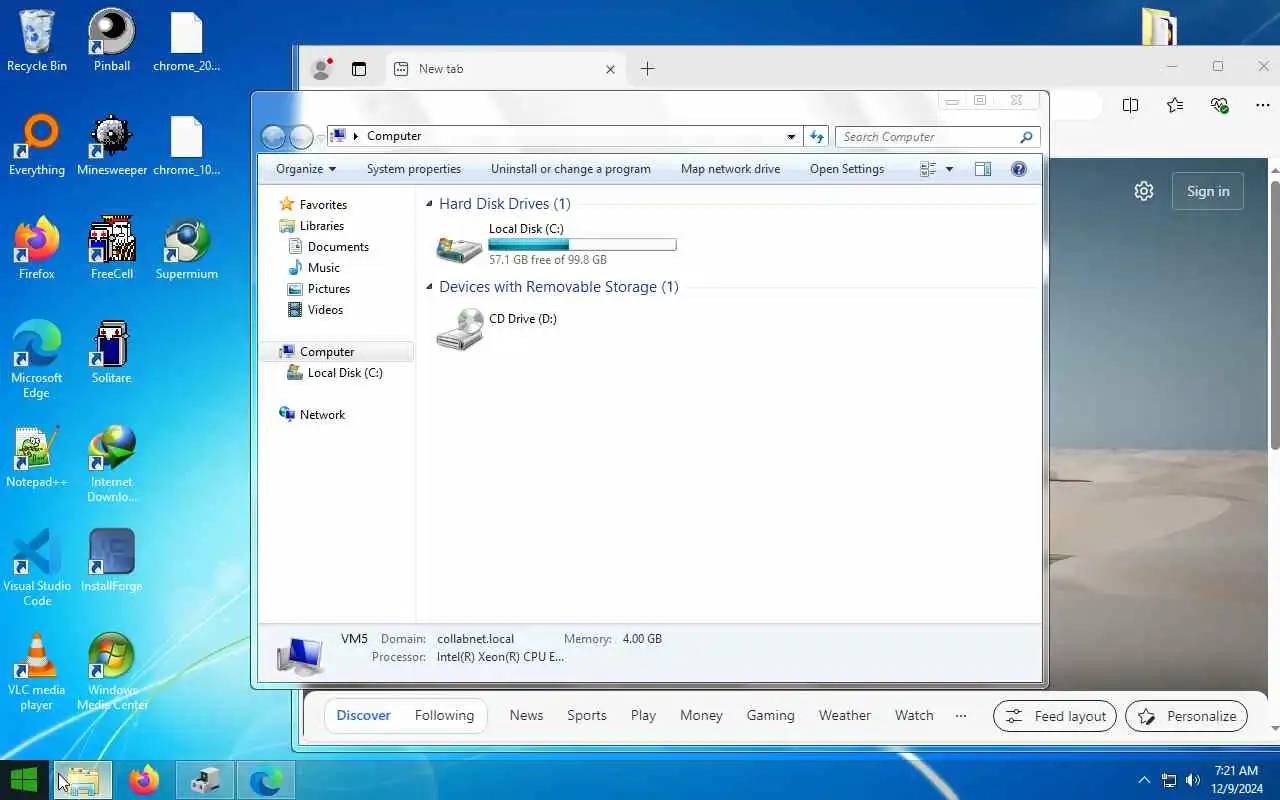
Task: Collapse the Hard Disk Drives group
Action: (x=429, y=204)
